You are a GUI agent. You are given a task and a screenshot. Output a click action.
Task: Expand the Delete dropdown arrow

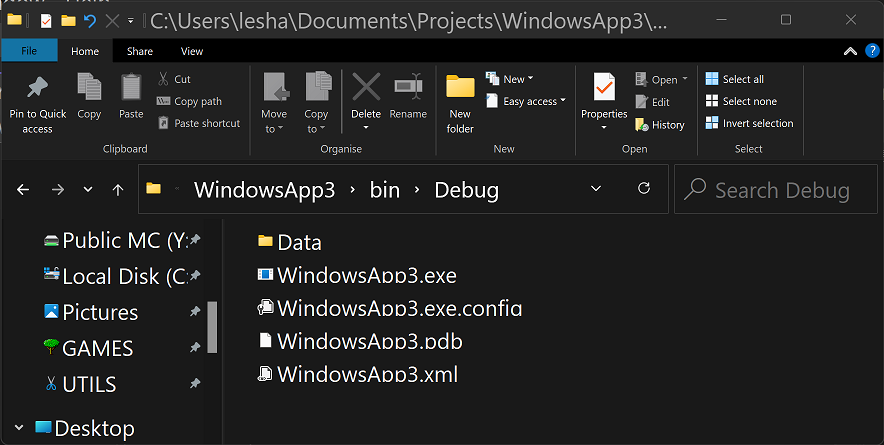pyautogui.click(x=366, y=127)
